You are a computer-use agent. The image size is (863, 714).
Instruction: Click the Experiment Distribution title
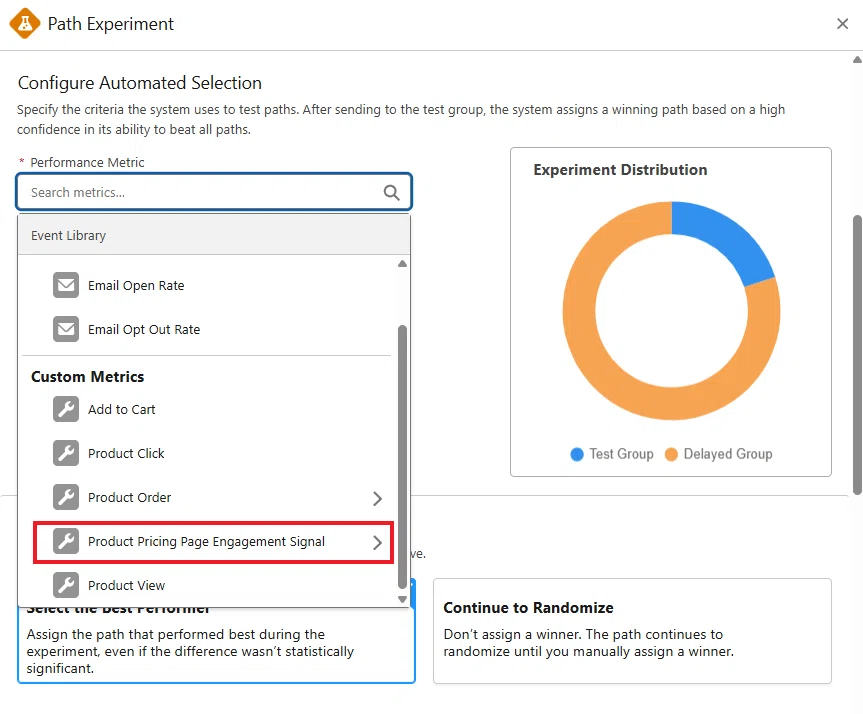click(620, 170)
